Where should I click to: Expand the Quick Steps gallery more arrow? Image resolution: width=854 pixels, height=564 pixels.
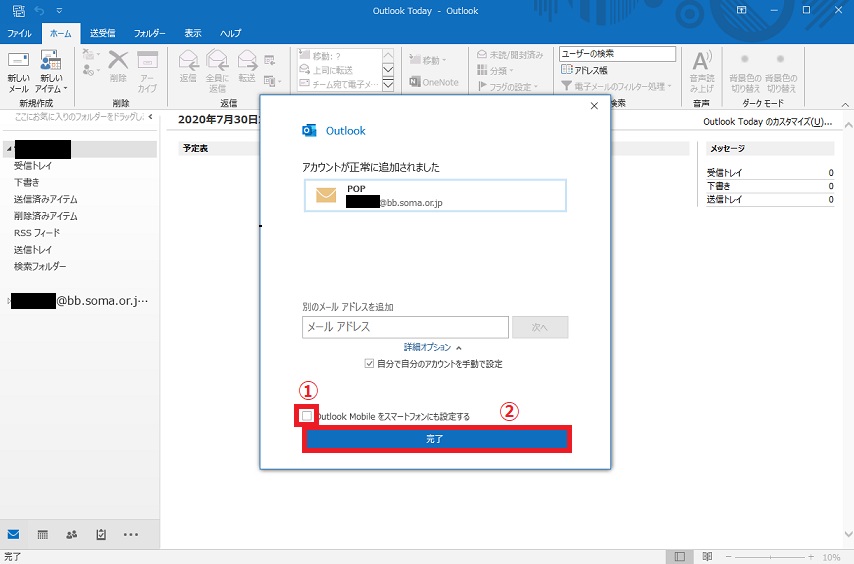coord(388,85)
